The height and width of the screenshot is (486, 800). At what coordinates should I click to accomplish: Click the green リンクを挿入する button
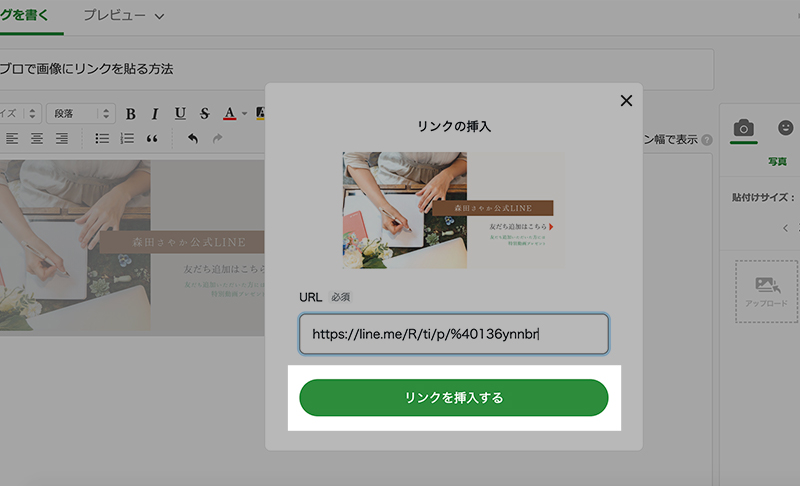click(x=454, y=397)
